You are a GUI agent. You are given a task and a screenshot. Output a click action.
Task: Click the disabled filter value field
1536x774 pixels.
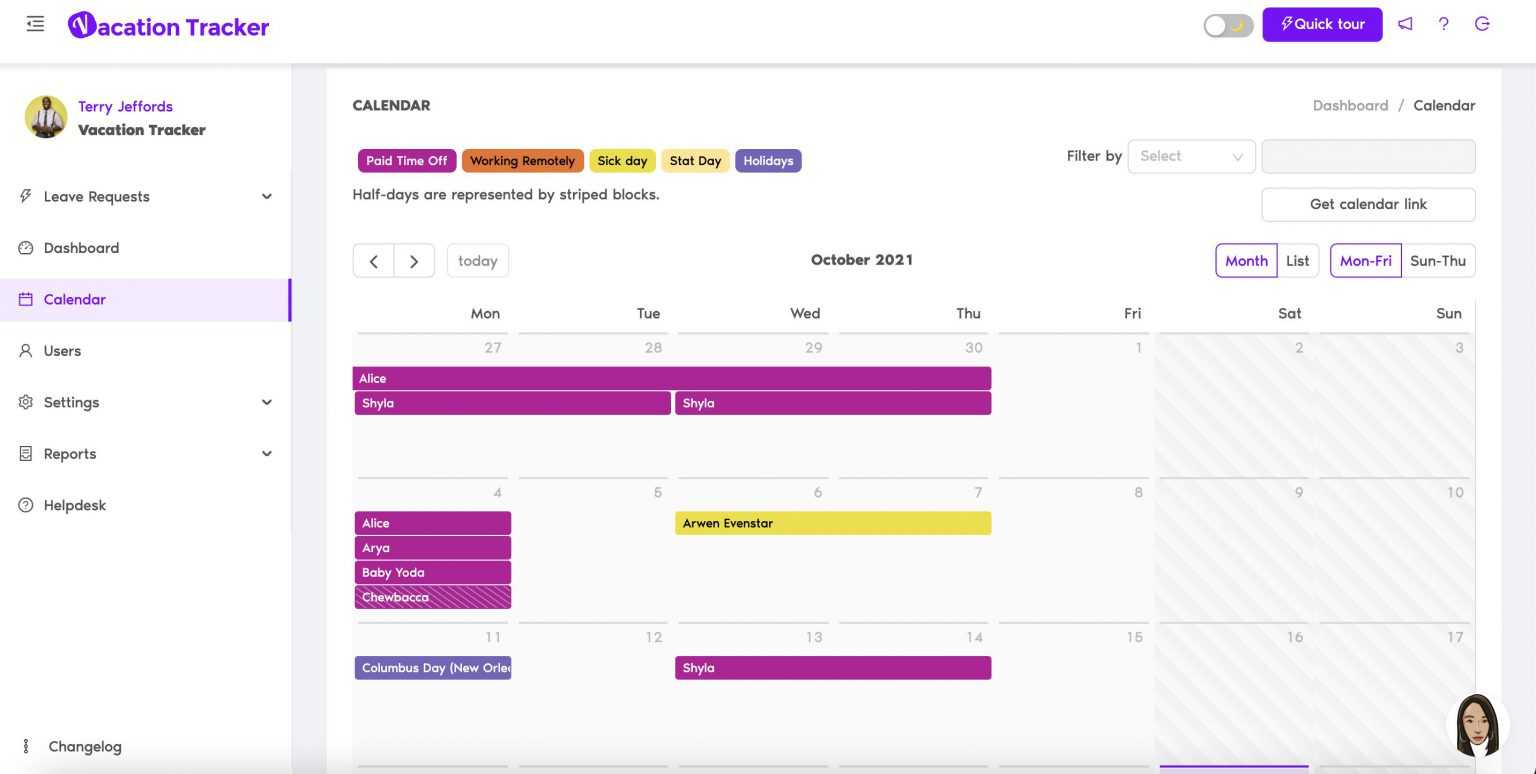(x=1368, y=156)
